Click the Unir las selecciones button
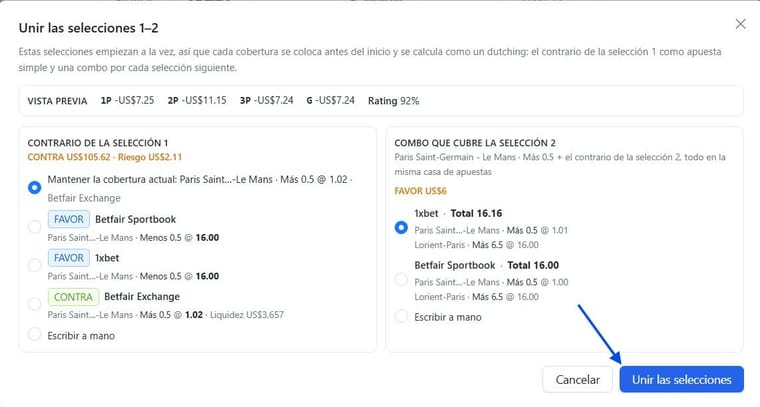Viewport: 760px width, 407px height. (681, 379)
